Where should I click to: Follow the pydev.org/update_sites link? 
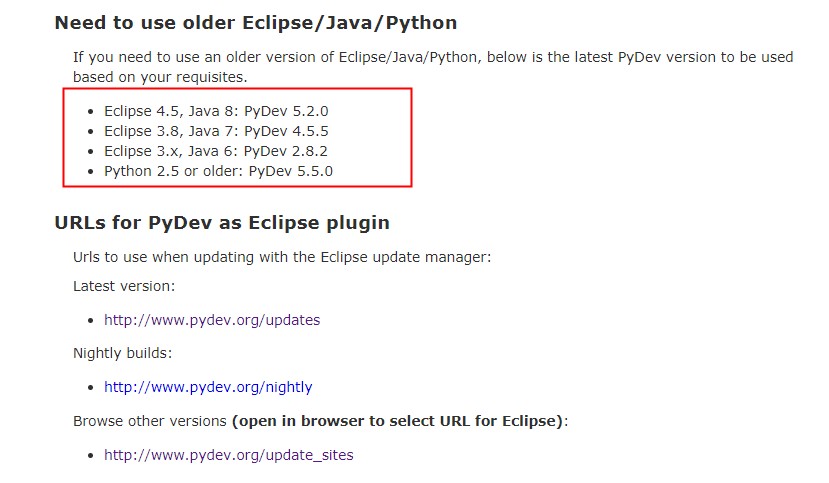pos(228,455)
